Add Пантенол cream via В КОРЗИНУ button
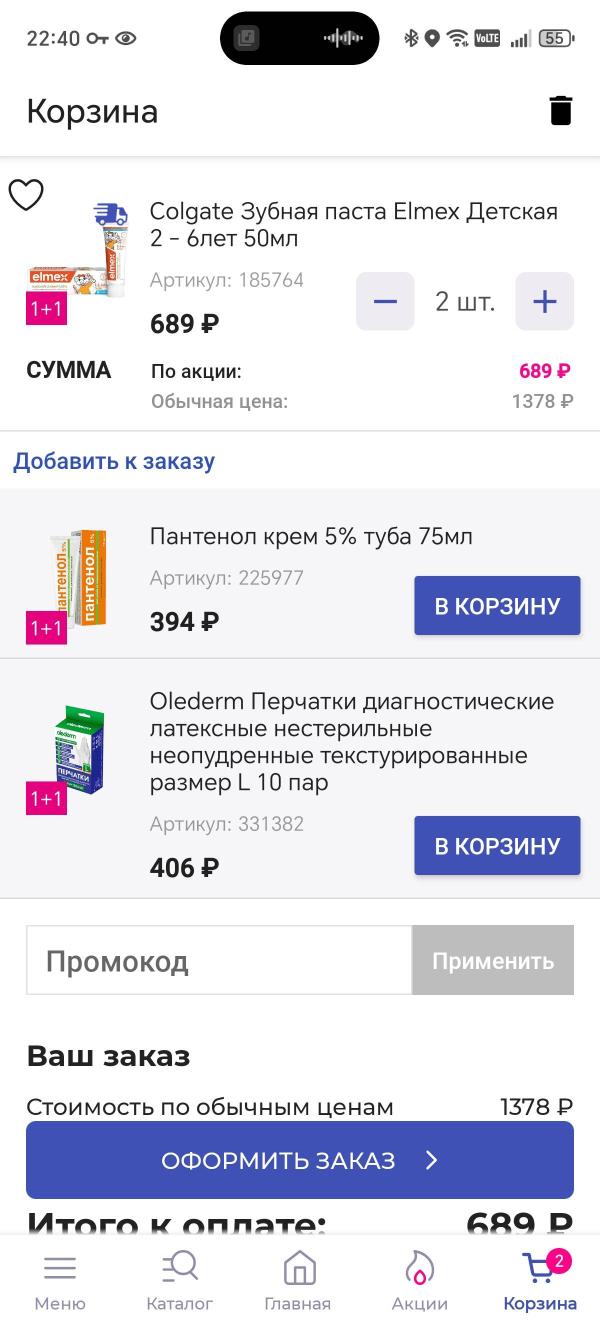Image resolution: width=600 pixels, height=1325 pixels. 496,604
